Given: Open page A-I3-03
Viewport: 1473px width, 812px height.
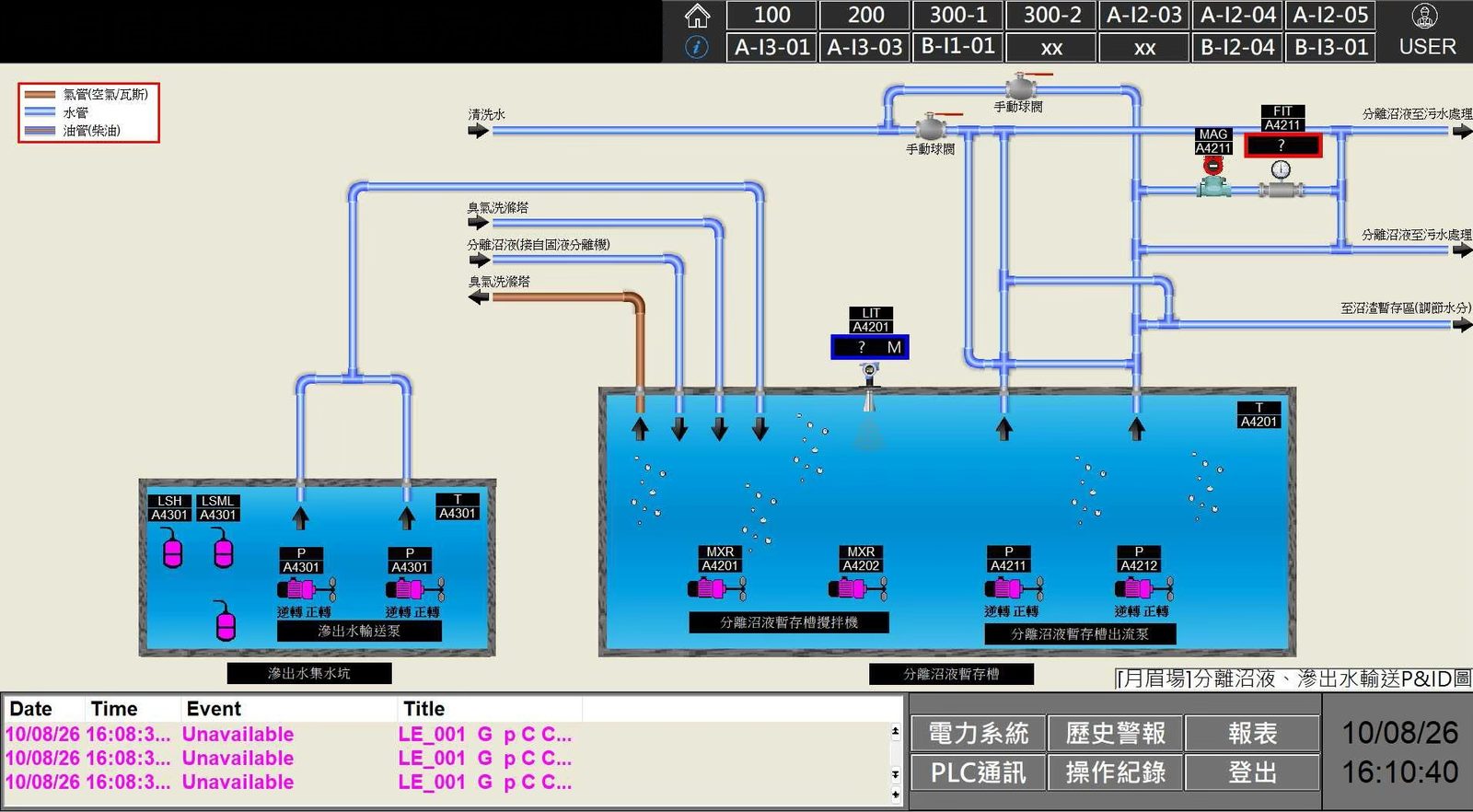Looking at the screenshot, I should point(865,47).
